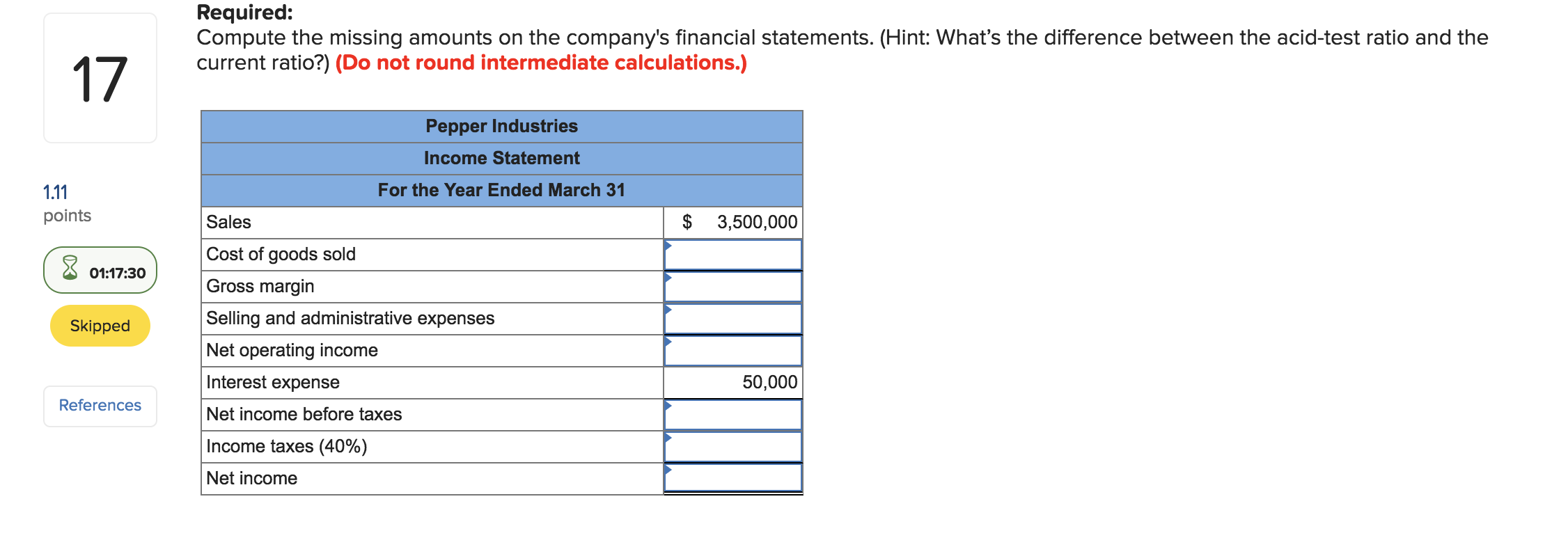This screenshot has width=1568, height=547.
Task: Click the Sales value cell showing 3,500,000
Action: (733, 221)
